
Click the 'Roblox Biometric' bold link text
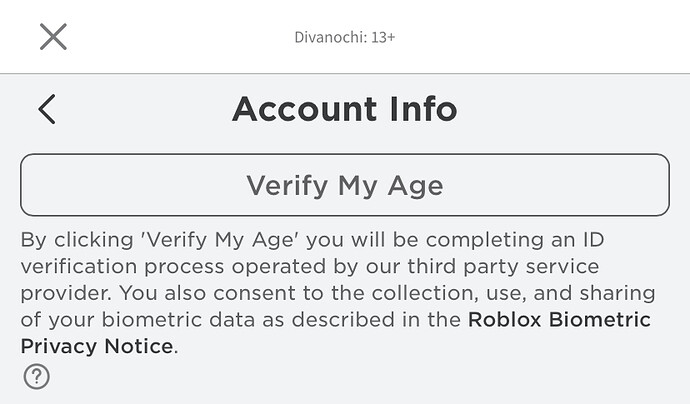tap(559, 320)
